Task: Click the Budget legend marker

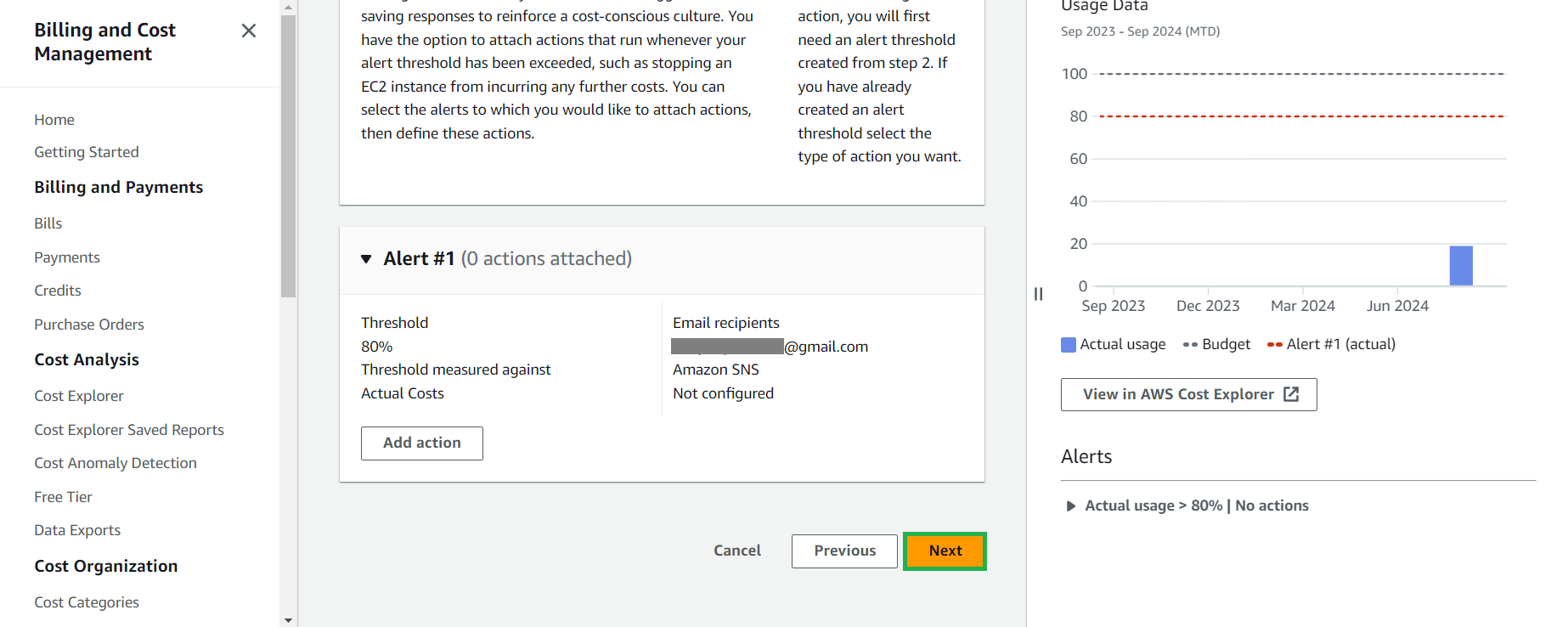Action: [1190, 345]
